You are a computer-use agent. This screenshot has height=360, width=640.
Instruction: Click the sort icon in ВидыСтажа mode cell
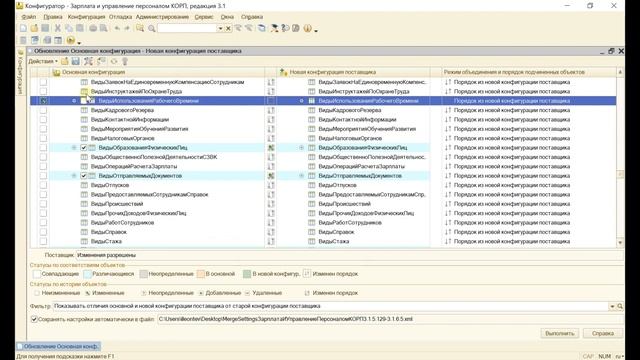[448, 241]
